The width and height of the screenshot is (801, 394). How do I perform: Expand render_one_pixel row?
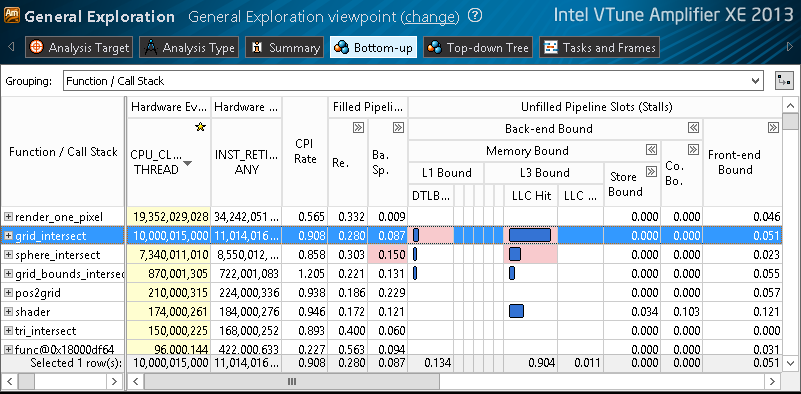[8, 217]
